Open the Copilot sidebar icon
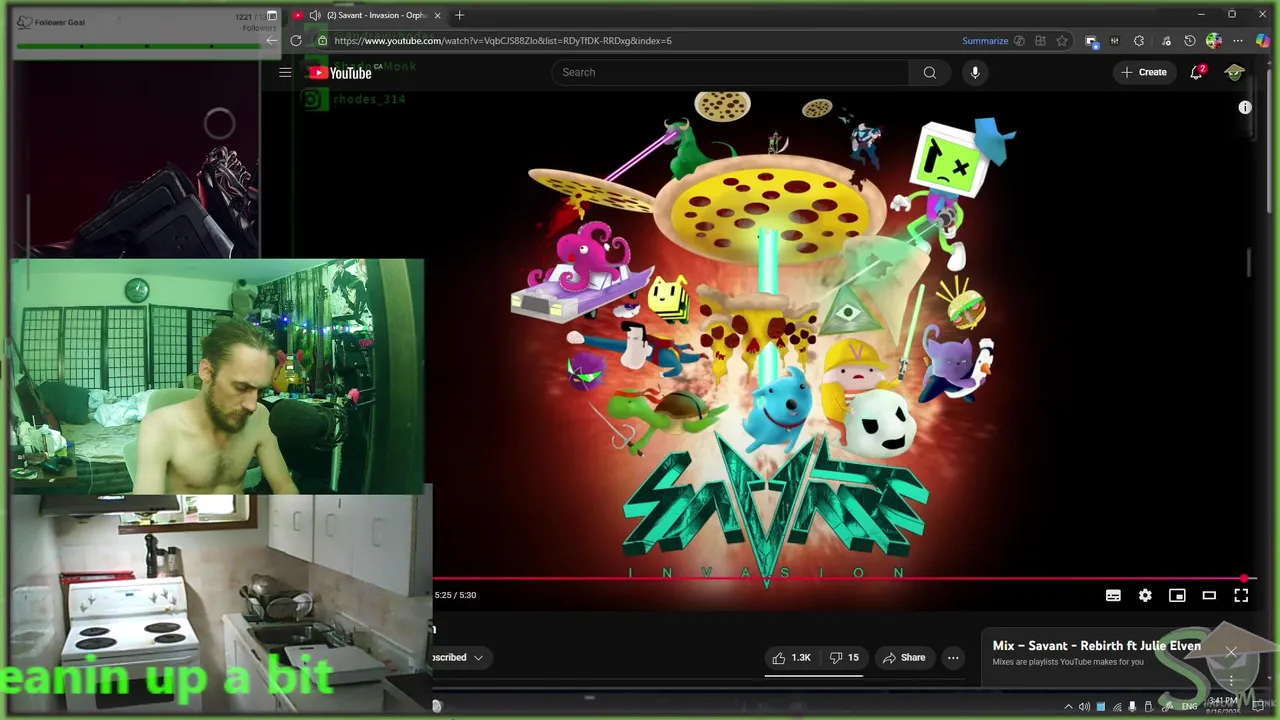The width and height of the screenshot is (1280, 720). 1263,41
